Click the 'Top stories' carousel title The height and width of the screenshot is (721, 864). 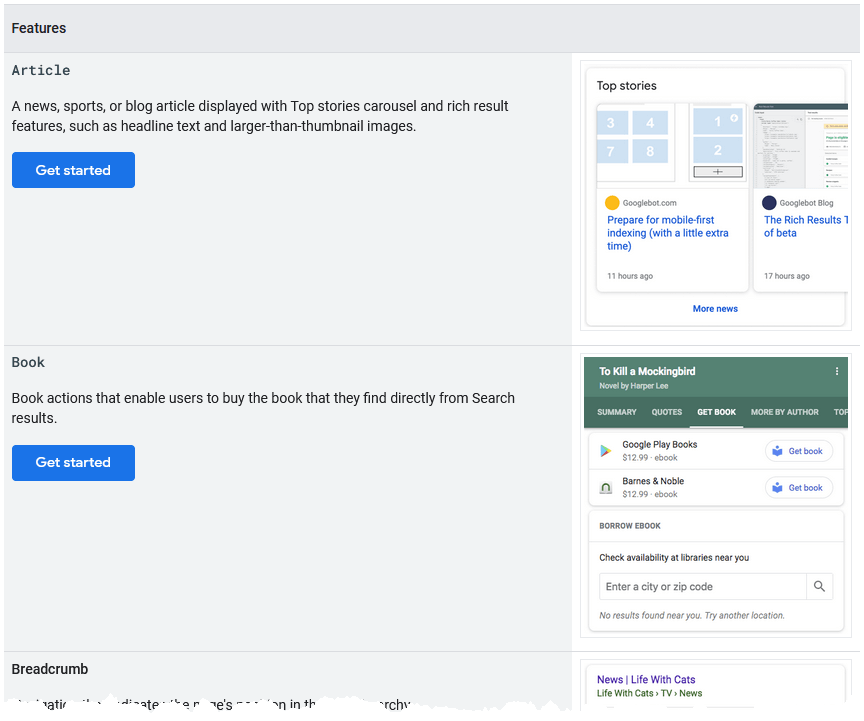coord(627,85)
